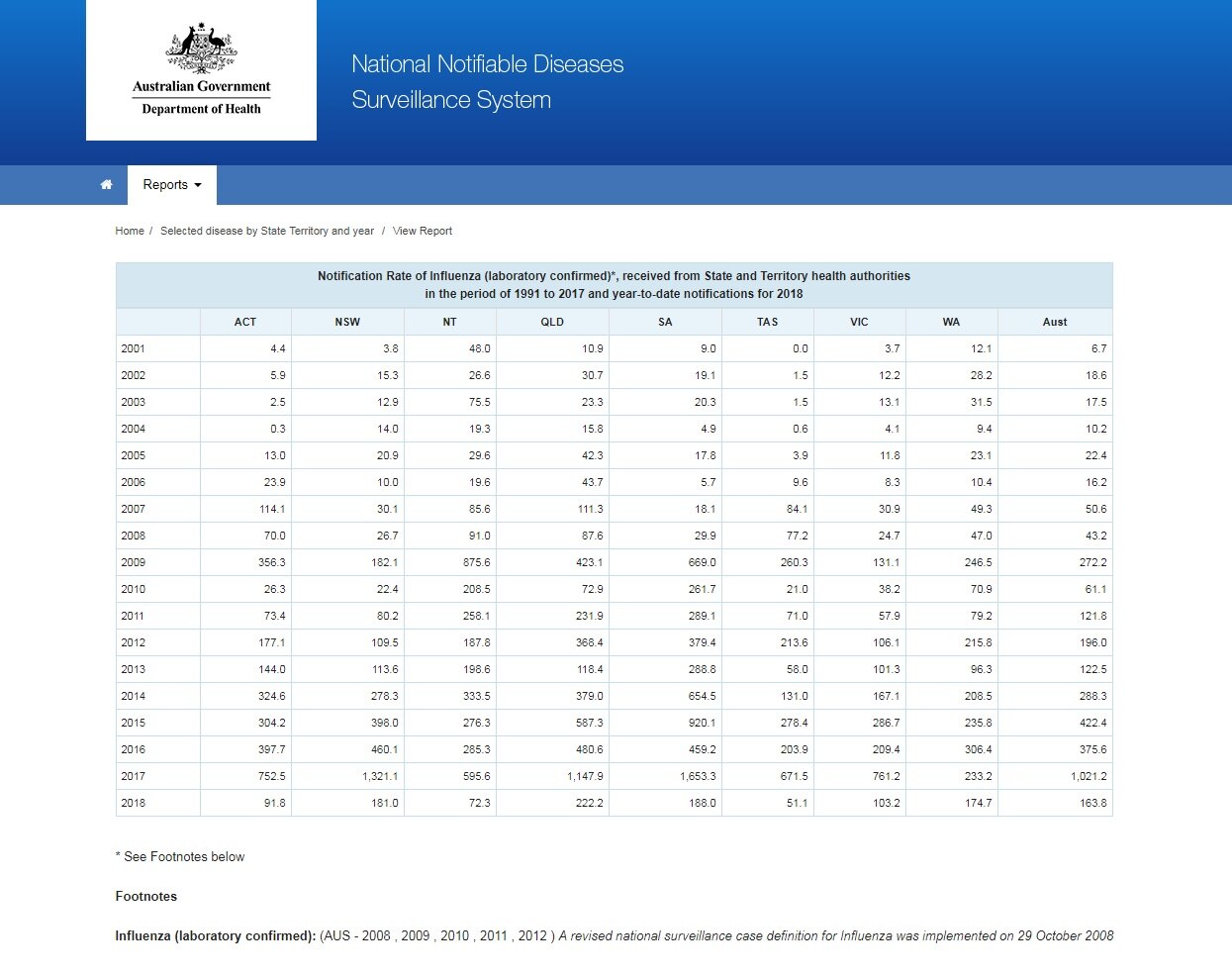Click the Aust column header
1232x976 pixels.
(x=1055, y=322)
